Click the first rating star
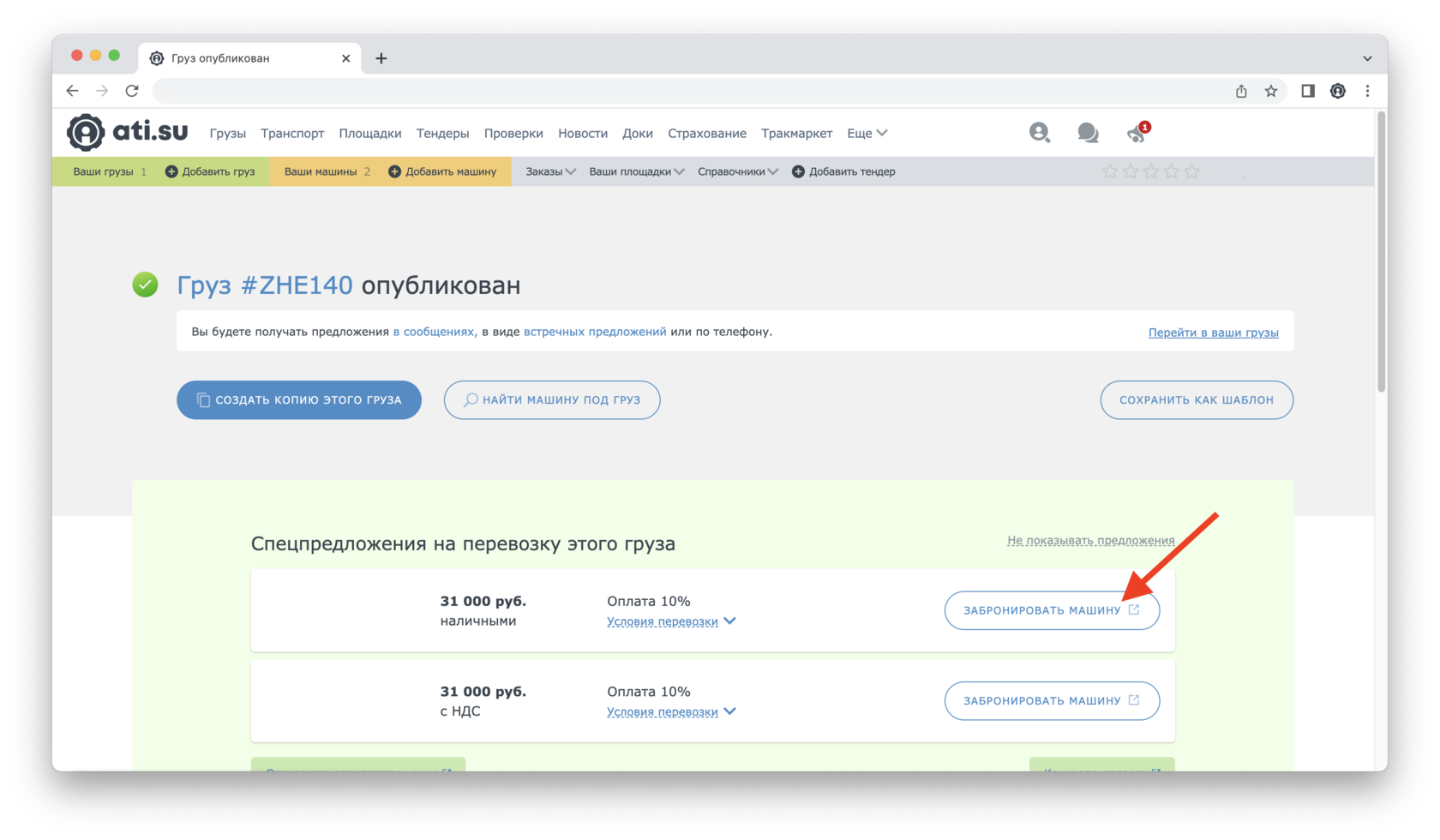The width and height of the screenshot is (1440, 840). click(x=1110, y=171)
